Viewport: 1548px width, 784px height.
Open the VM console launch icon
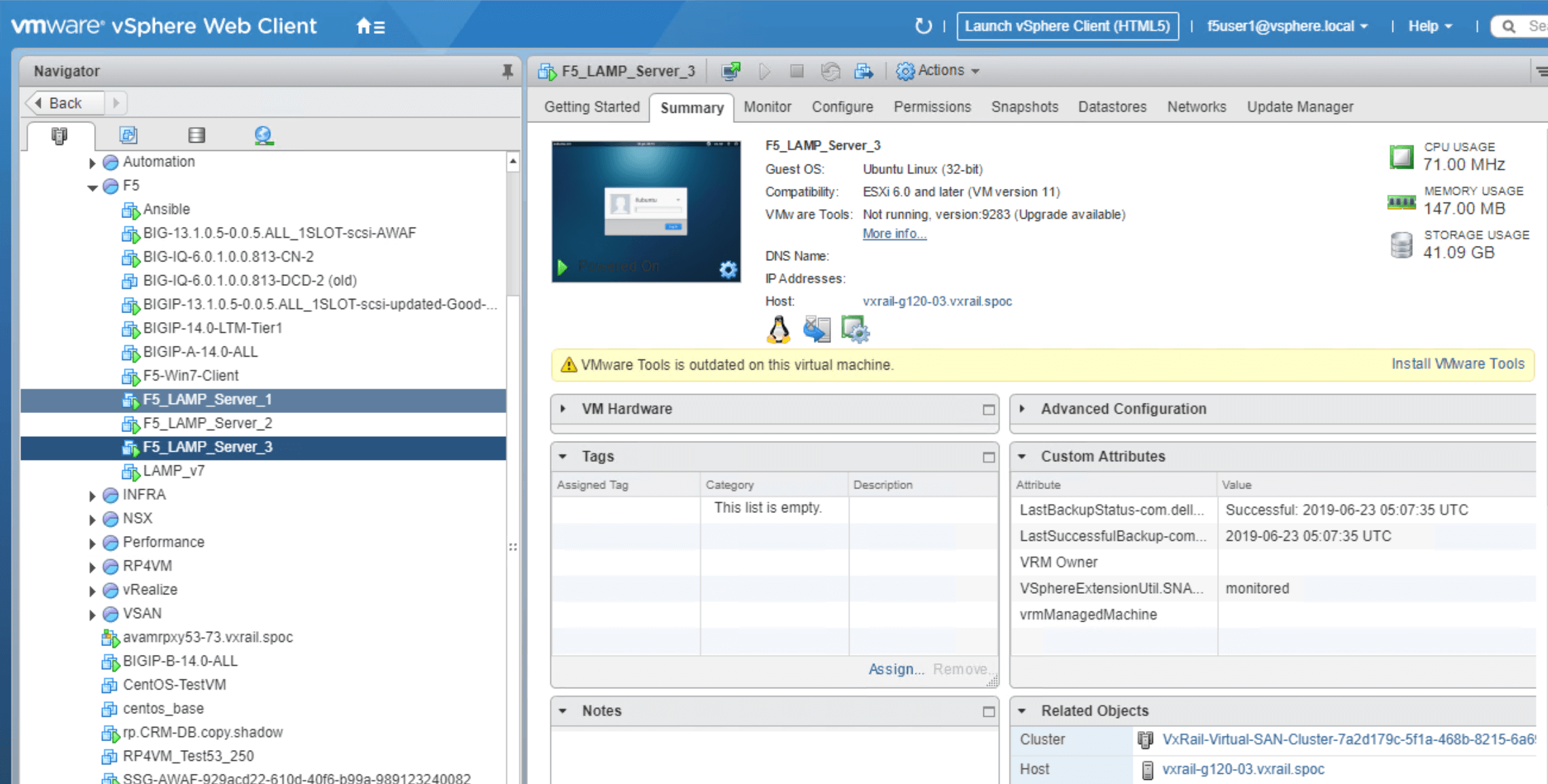tap(731, 71)
